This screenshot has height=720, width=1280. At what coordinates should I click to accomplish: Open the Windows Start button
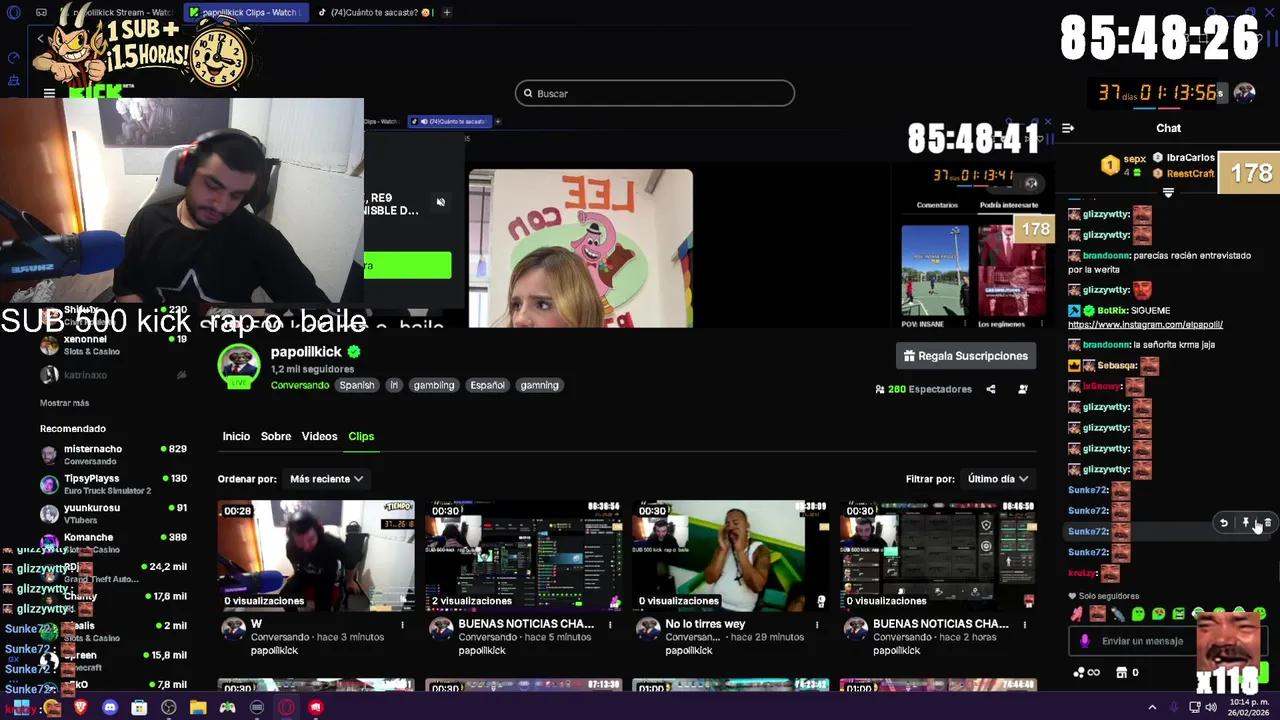(x=20, y=708)
